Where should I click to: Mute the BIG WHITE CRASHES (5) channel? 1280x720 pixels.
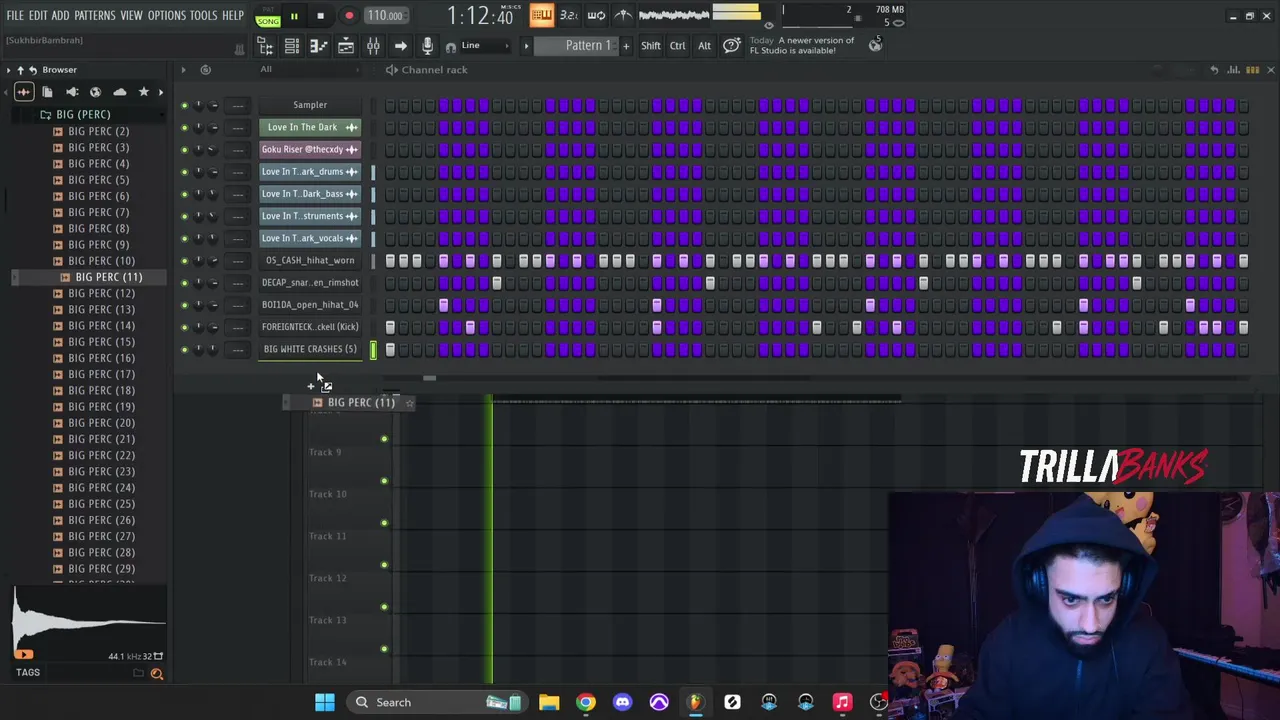(184, 349)
